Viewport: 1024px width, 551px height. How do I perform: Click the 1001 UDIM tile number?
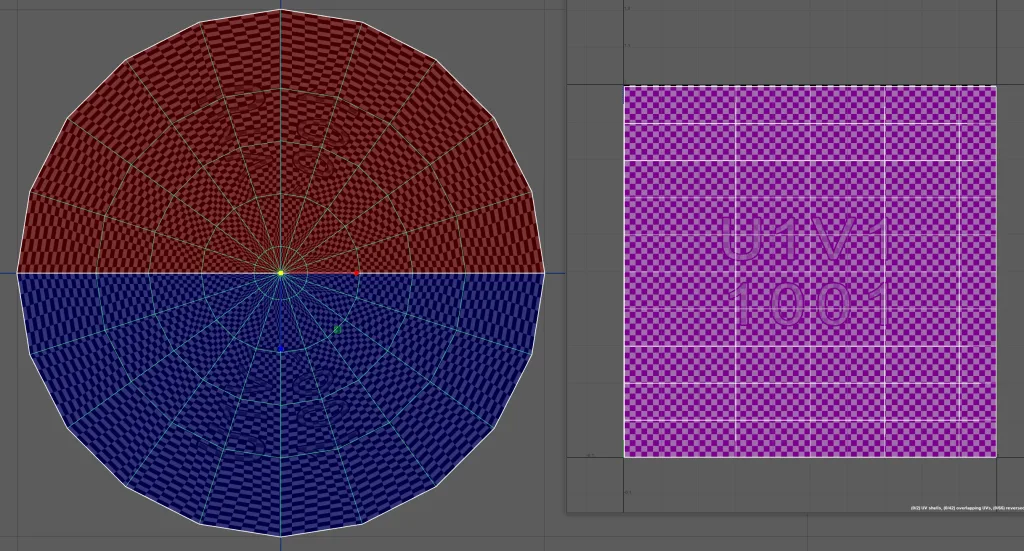click(808, 304)
